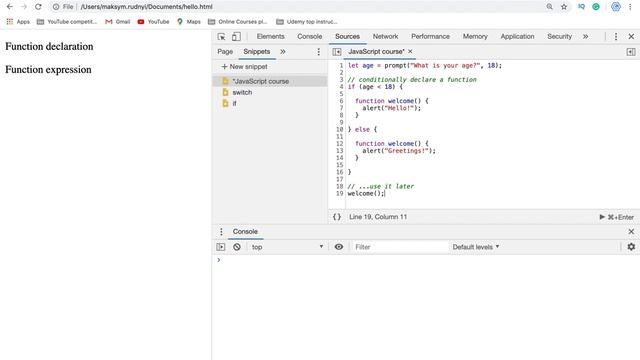Screen dimensions: 640x360
Task: Click the console prompt line
Action: [426, 260]
